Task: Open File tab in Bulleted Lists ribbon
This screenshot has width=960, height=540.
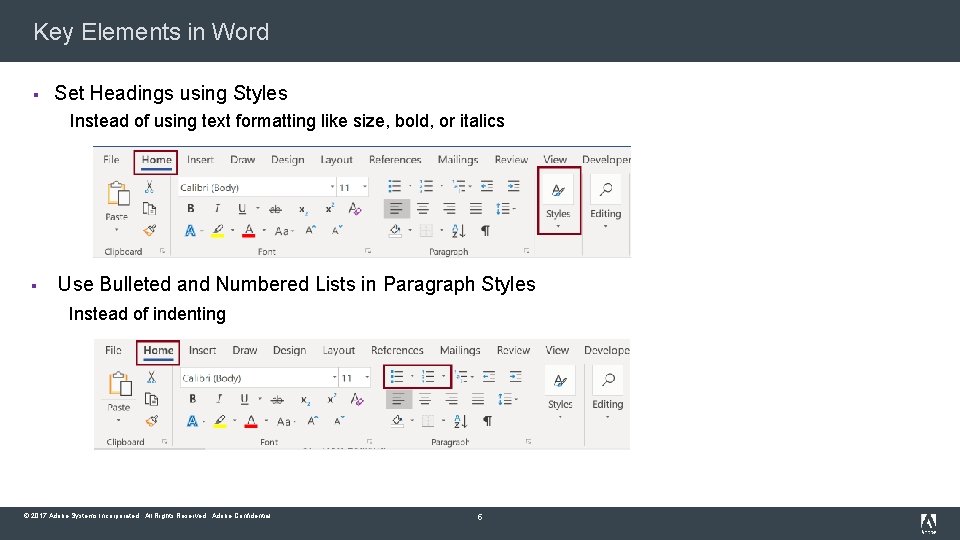Action: pos(113,350)
